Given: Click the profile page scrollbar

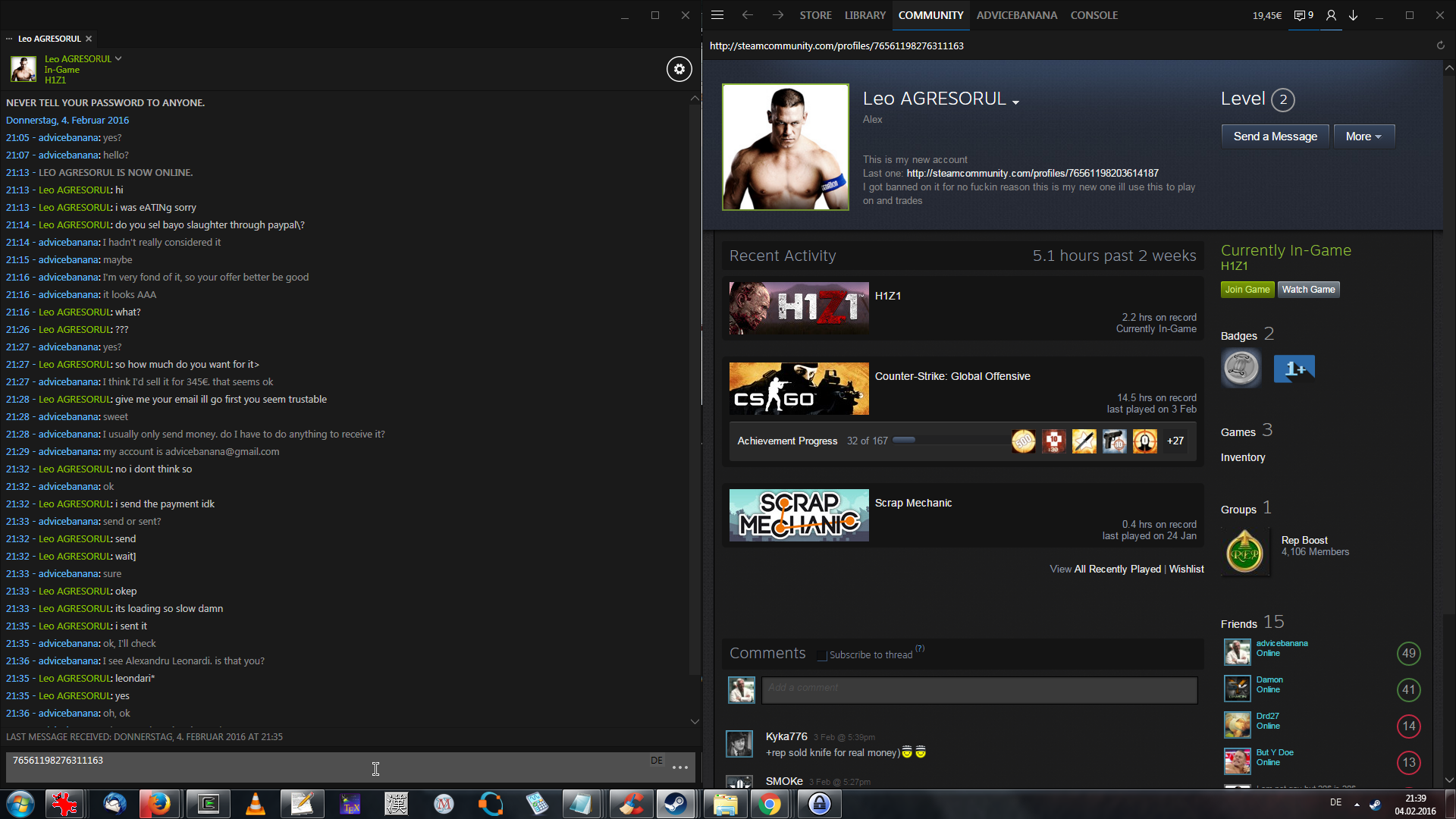Looking at the screenshot, I should pyautogui.click(x=1449, y=425).
